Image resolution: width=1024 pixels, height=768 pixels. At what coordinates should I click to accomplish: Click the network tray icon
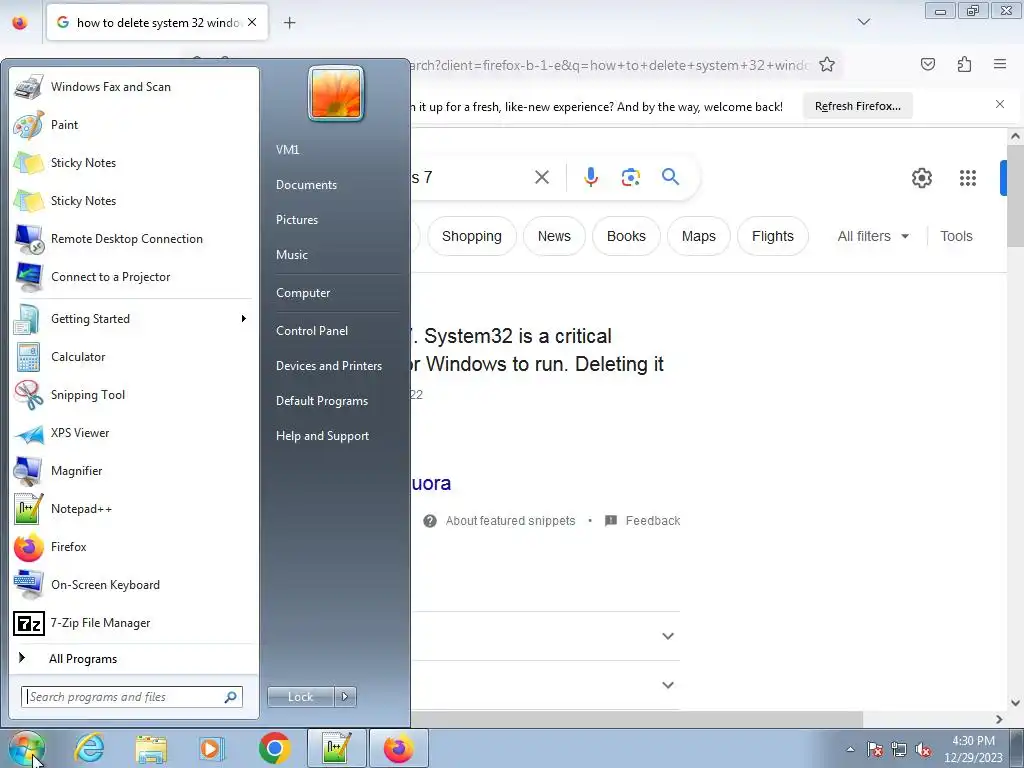[899, 749]
